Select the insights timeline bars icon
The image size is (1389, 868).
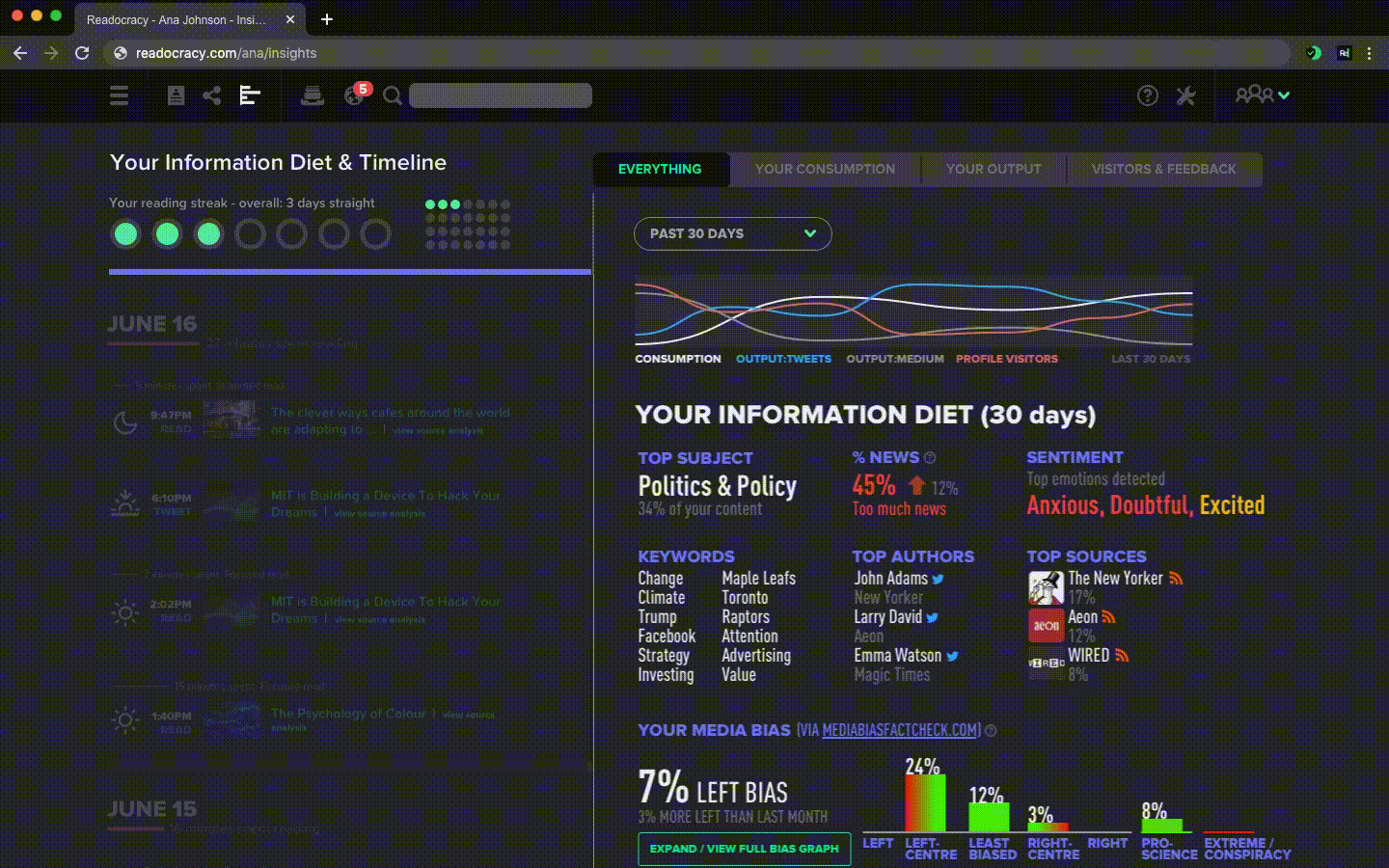coord(250,95)
